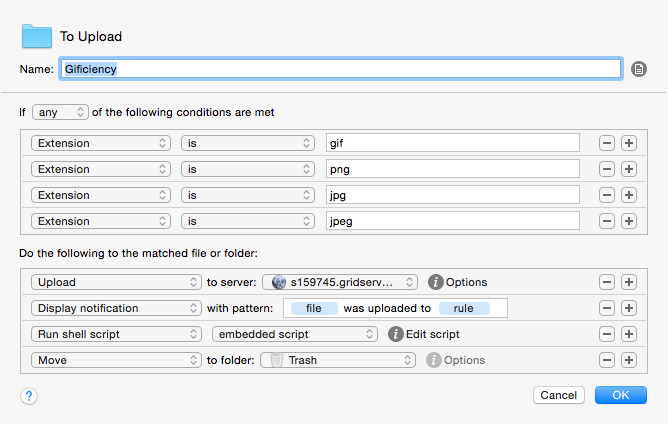Screen dimensions: 668x424
Task: Remove the gif extension condition
Action: 606,143
